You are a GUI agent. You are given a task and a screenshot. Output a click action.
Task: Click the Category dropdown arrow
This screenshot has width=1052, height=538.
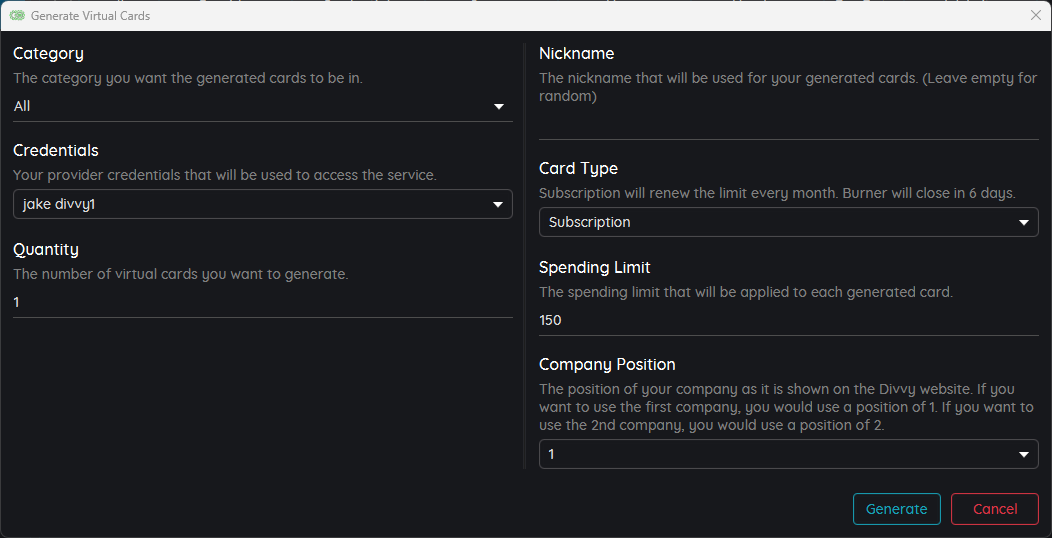point(498,107)
